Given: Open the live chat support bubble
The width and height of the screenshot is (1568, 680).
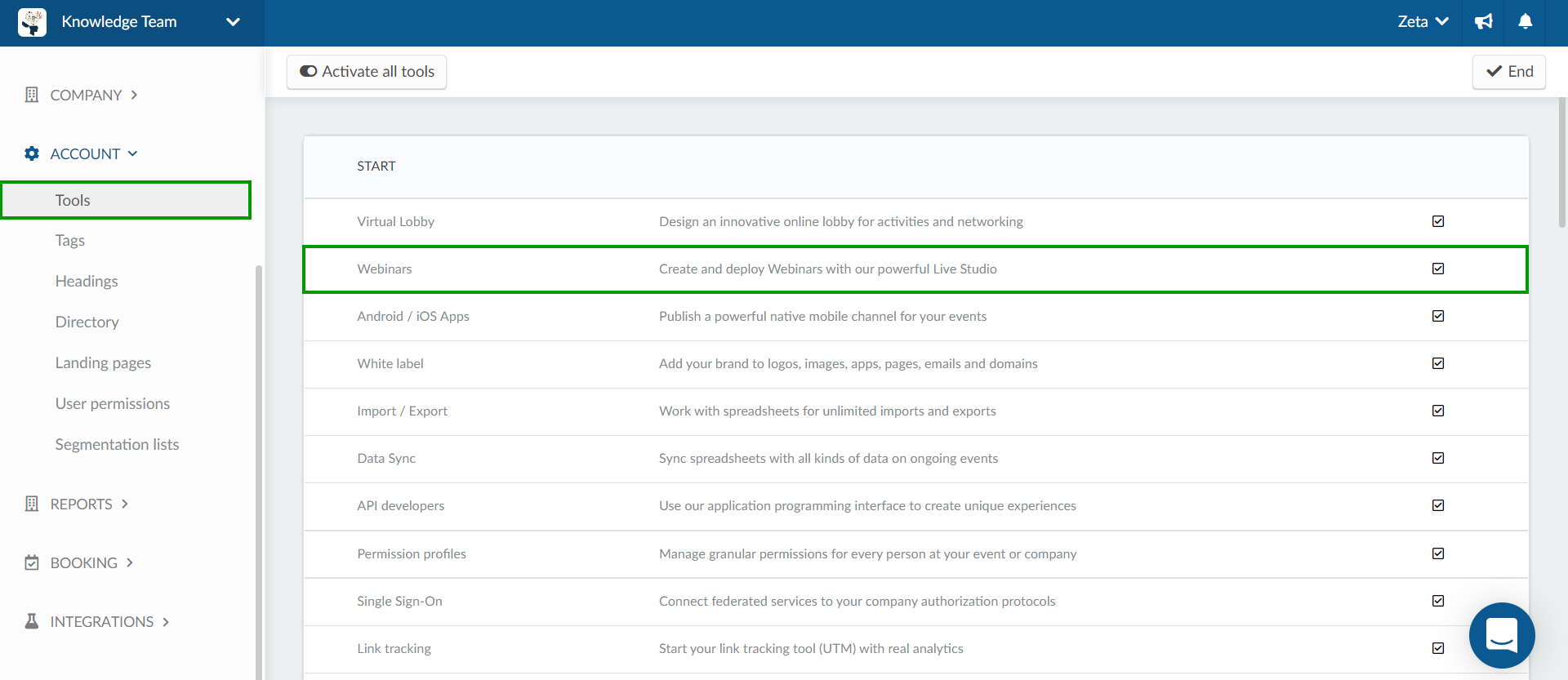Looking at the screenshot, I should coord(1502,635).
